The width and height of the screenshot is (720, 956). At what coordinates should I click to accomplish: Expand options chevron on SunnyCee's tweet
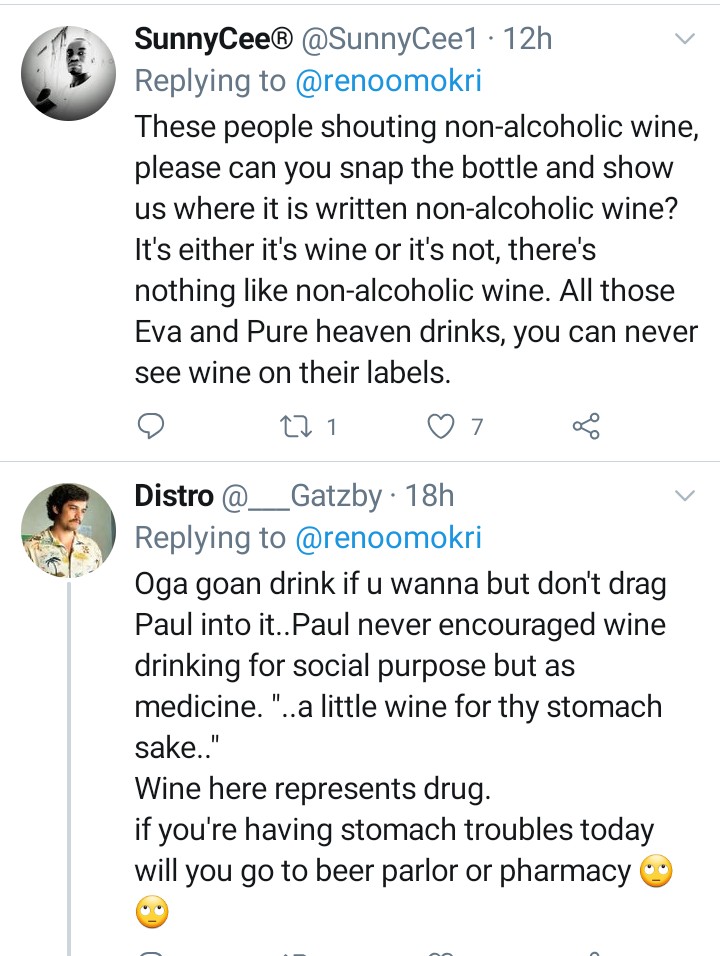685,39
